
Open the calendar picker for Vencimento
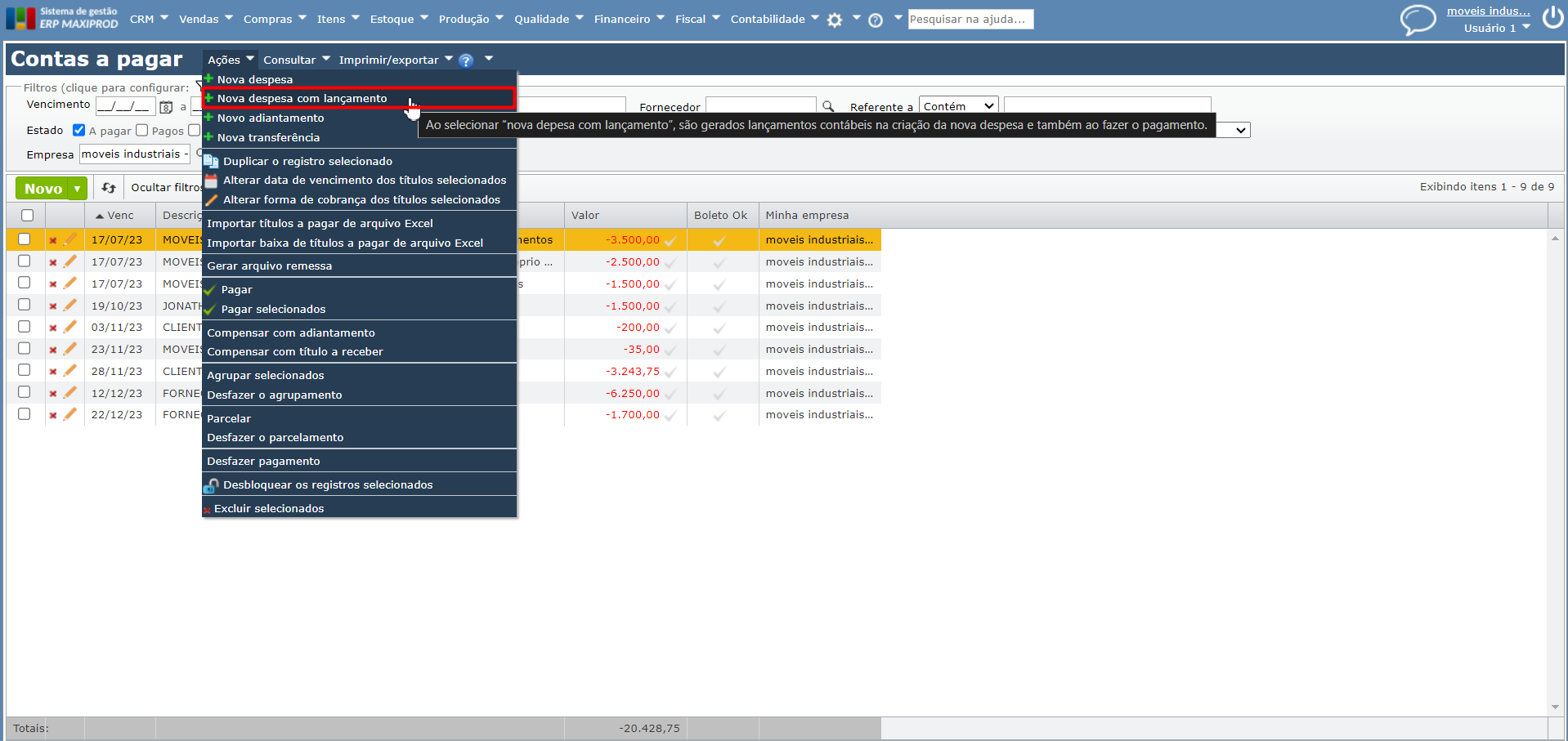pos(166,107)
